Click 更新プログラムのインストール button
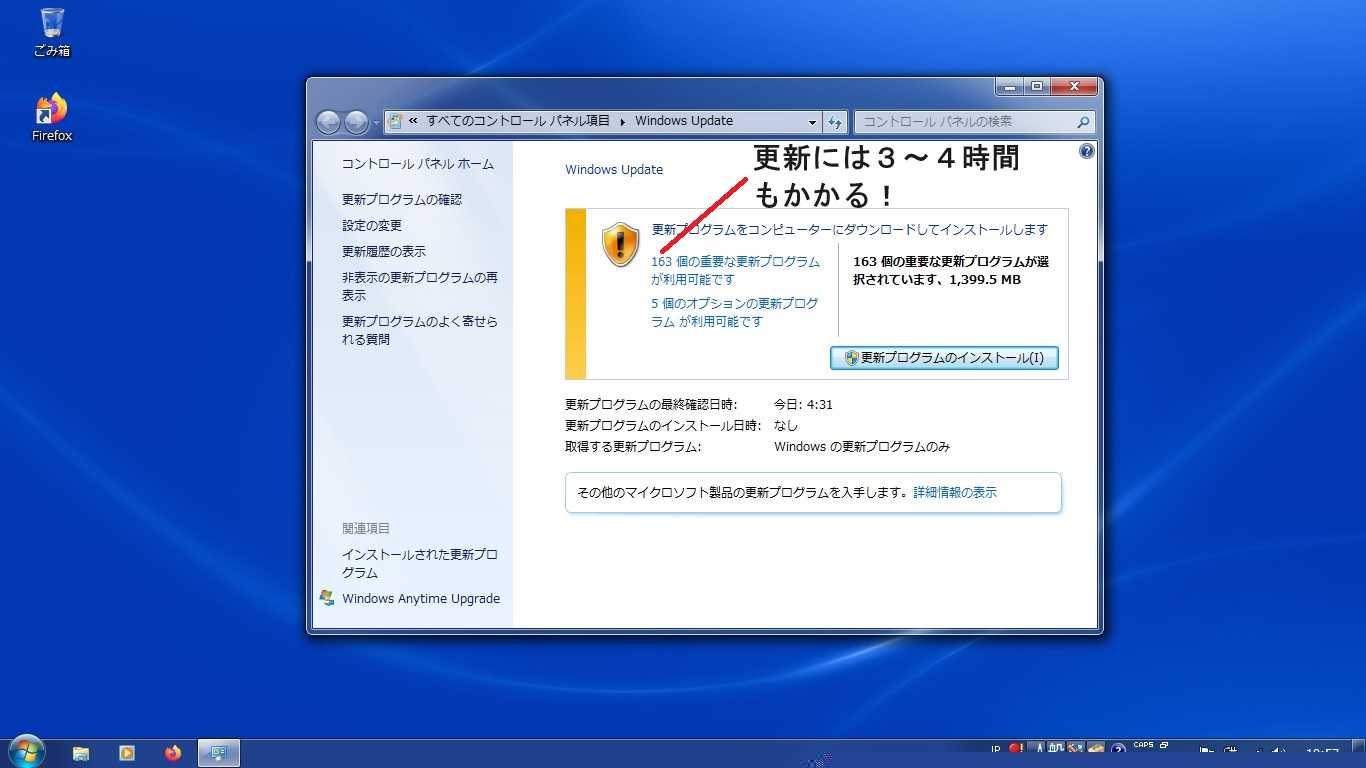The image size is (1366, 768). tap(944, 358)
